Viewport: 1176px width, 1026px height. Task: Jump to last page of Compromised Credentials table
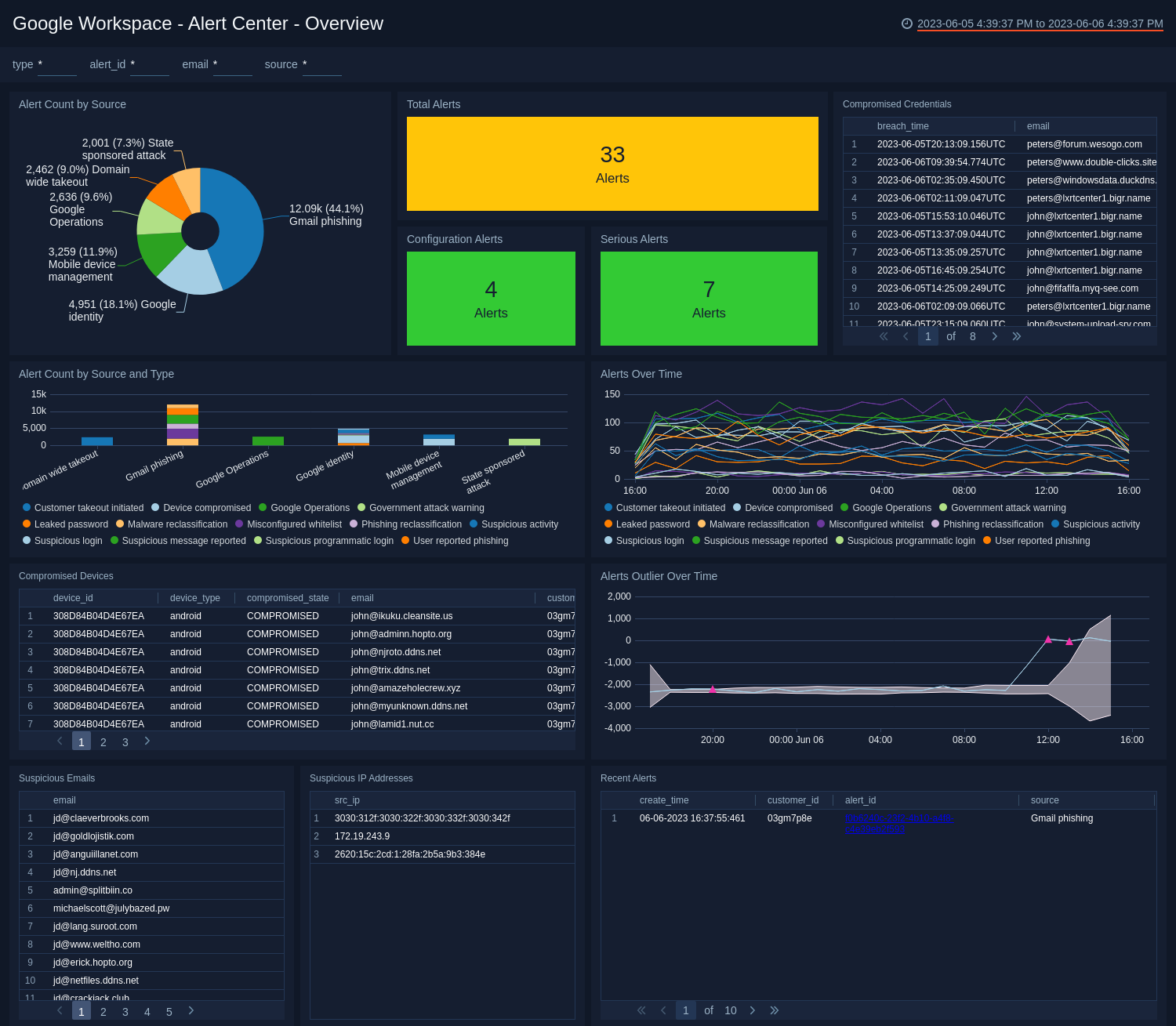(1017, 336)
